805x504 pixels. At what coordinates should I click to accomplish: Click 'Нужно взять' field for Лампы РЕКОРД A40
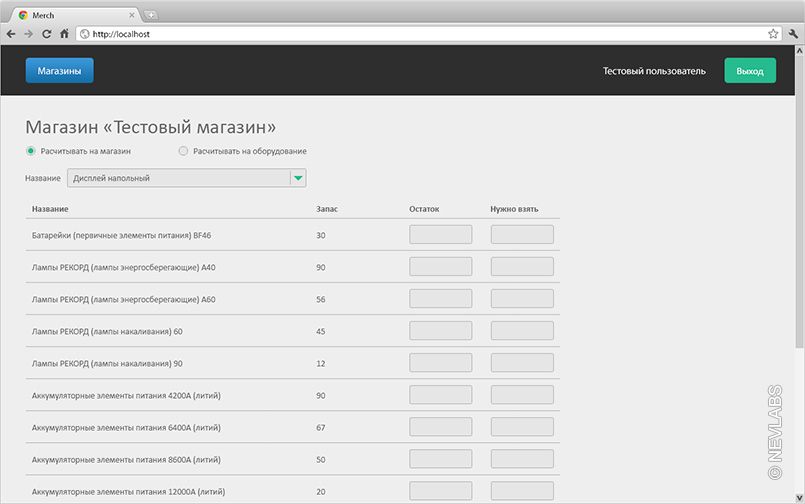pos(522,267)
